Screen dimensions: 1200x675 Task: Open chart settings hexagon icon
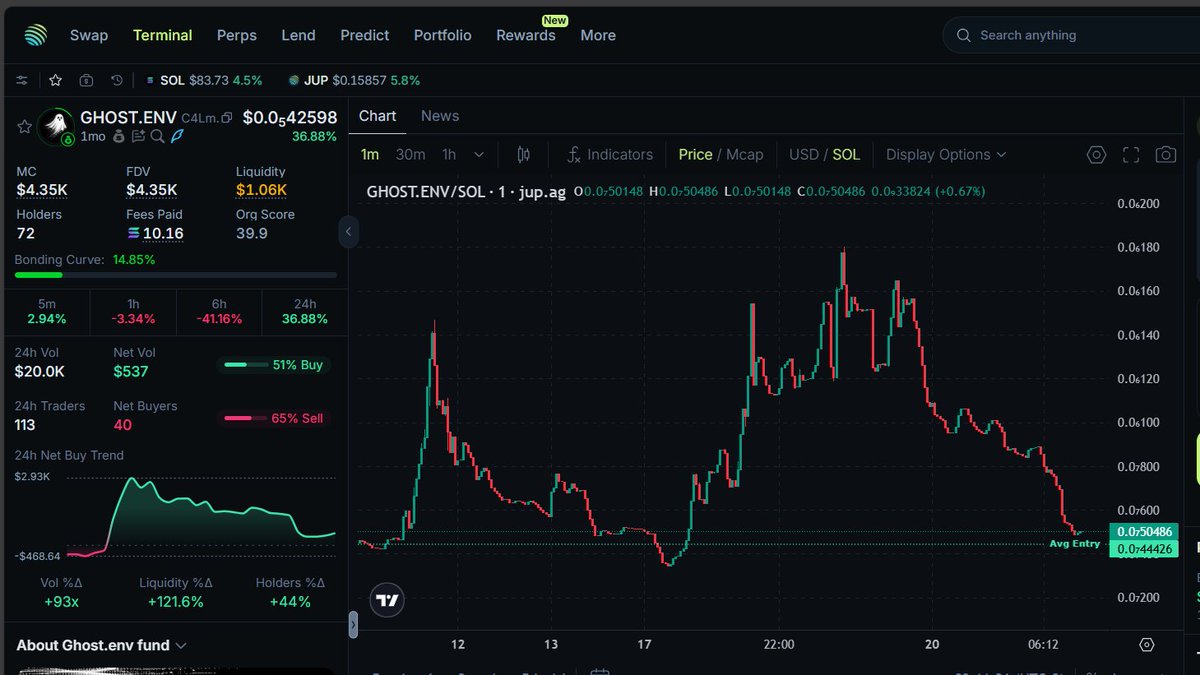click(x=1097, y=155)
